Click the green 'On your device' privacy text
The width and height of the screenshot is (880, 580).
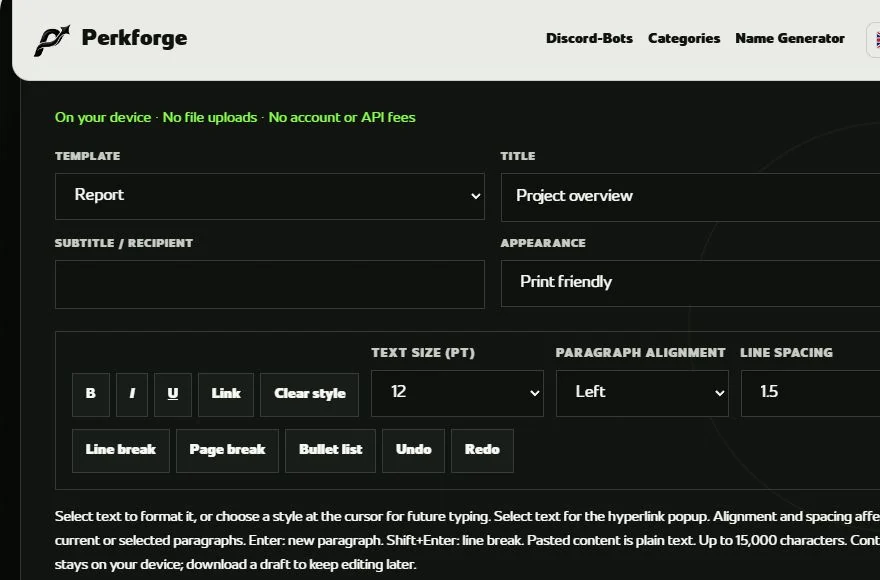pyautogui.click(x=235, y=117)
